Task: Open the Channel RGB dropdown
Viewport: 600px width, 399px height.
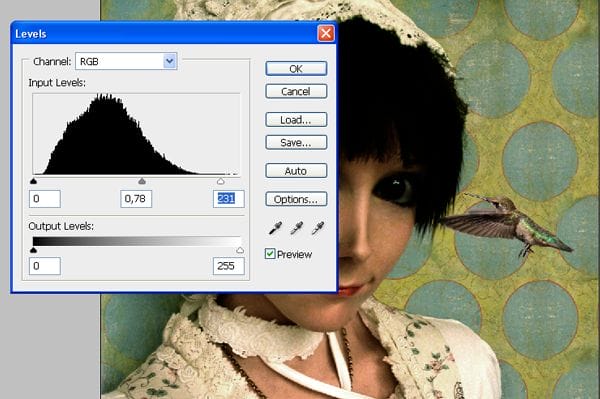Action: pos(126,61)
